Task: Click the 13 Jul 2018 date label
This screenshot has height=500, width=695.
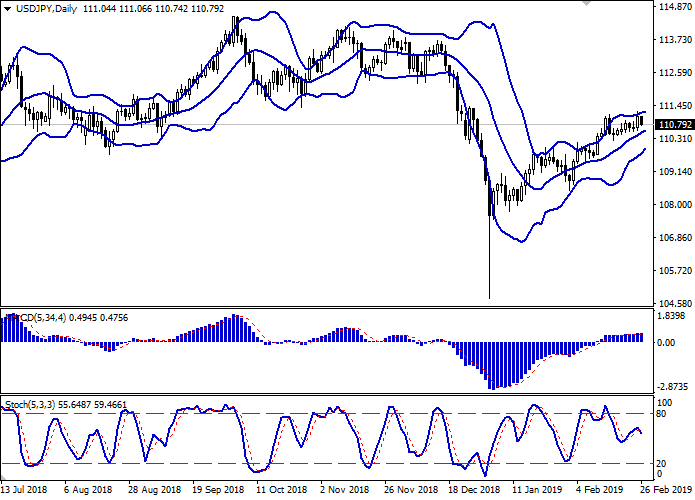Action: tap(26, 492)
